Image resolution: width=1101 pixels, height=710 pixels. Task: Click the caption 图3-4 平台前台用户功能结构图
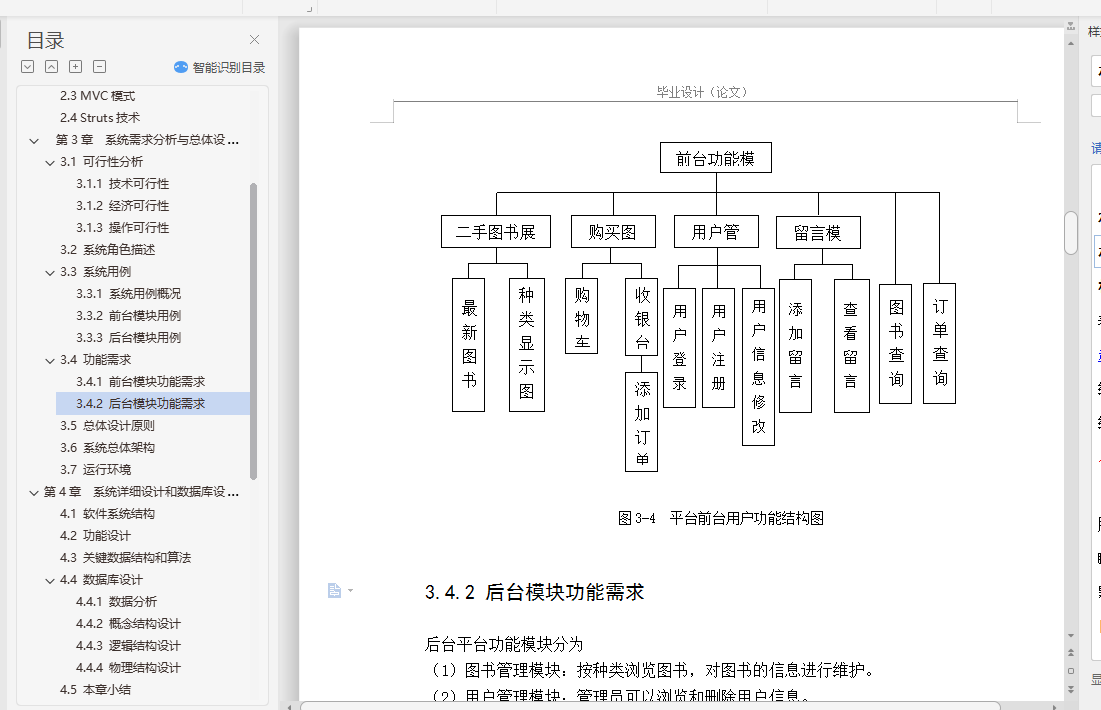coord(720,518)
